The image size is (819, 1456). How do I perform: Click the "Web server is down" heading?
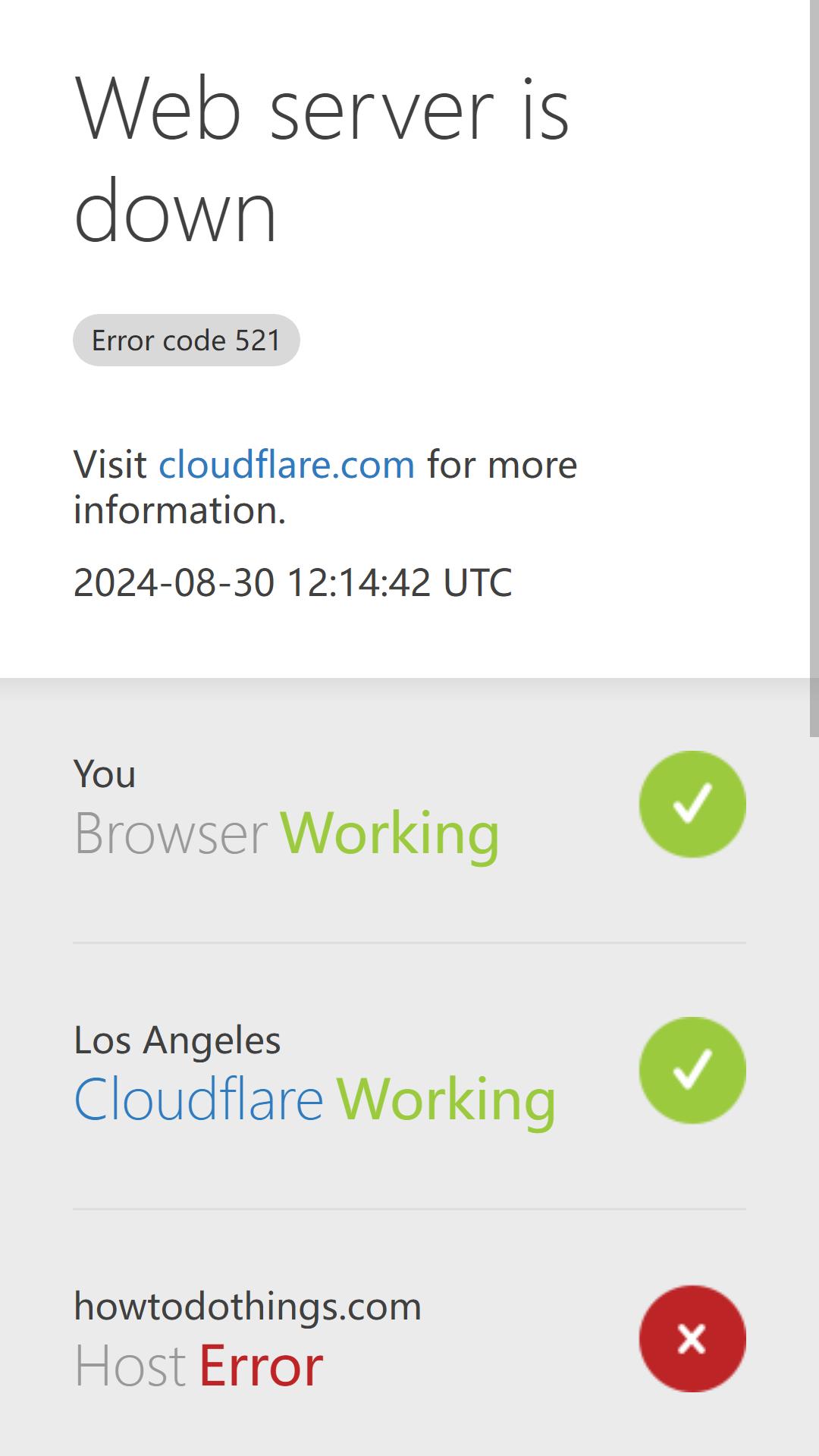click(x=322, y=159)
